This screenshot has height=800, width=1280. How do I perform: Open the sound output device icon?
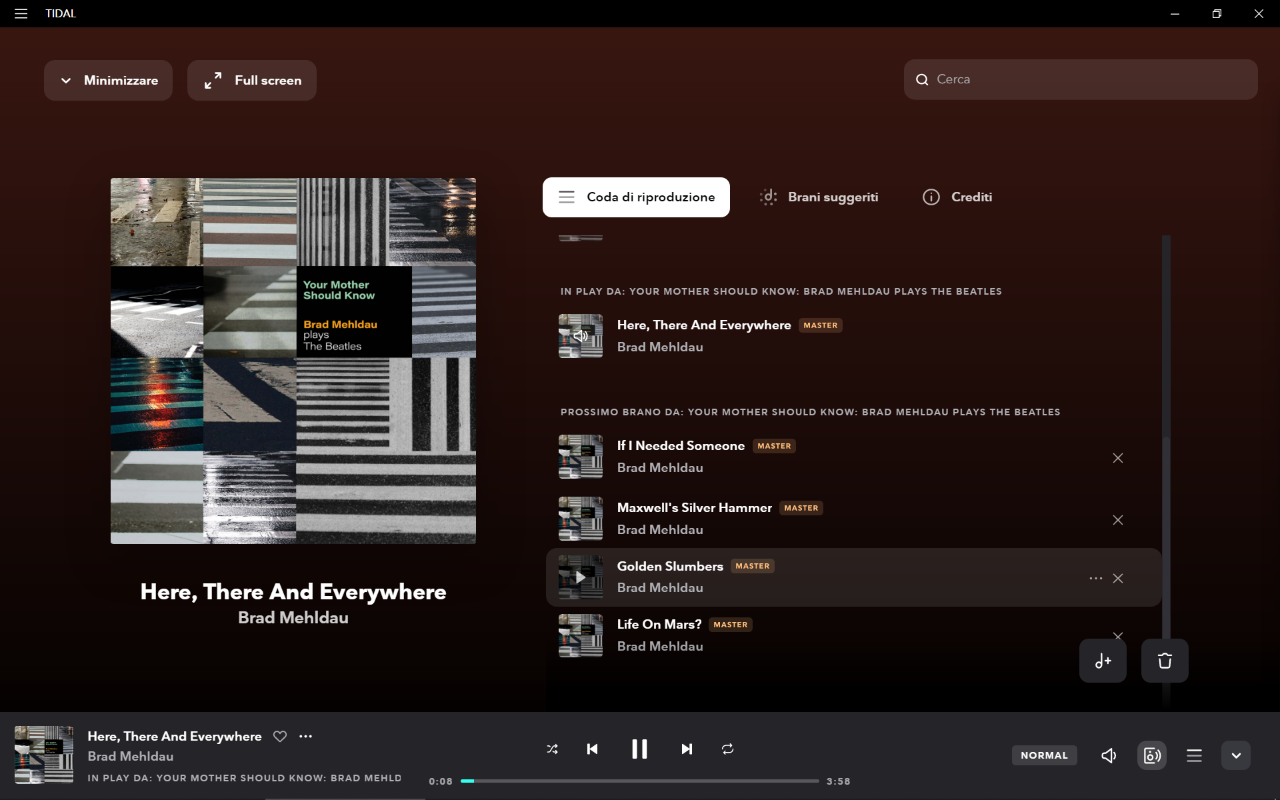[x=1152, y=756]
